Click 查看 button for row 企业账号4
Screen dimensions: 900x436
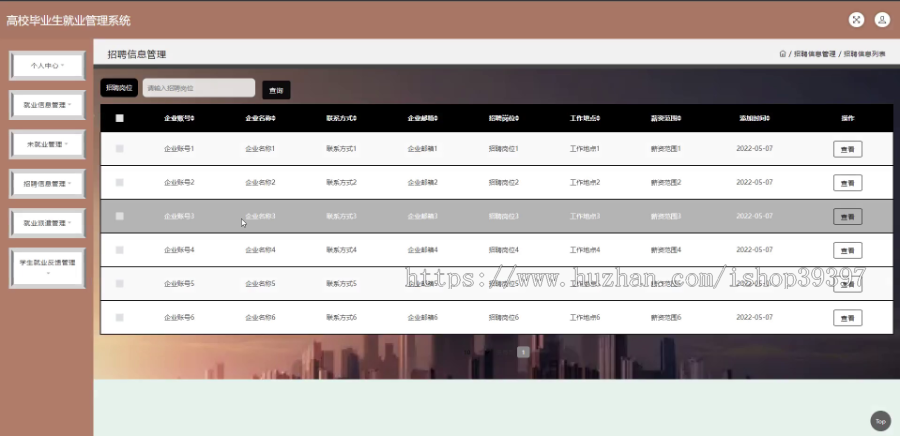pyautogui.click(x=847, y=251)
